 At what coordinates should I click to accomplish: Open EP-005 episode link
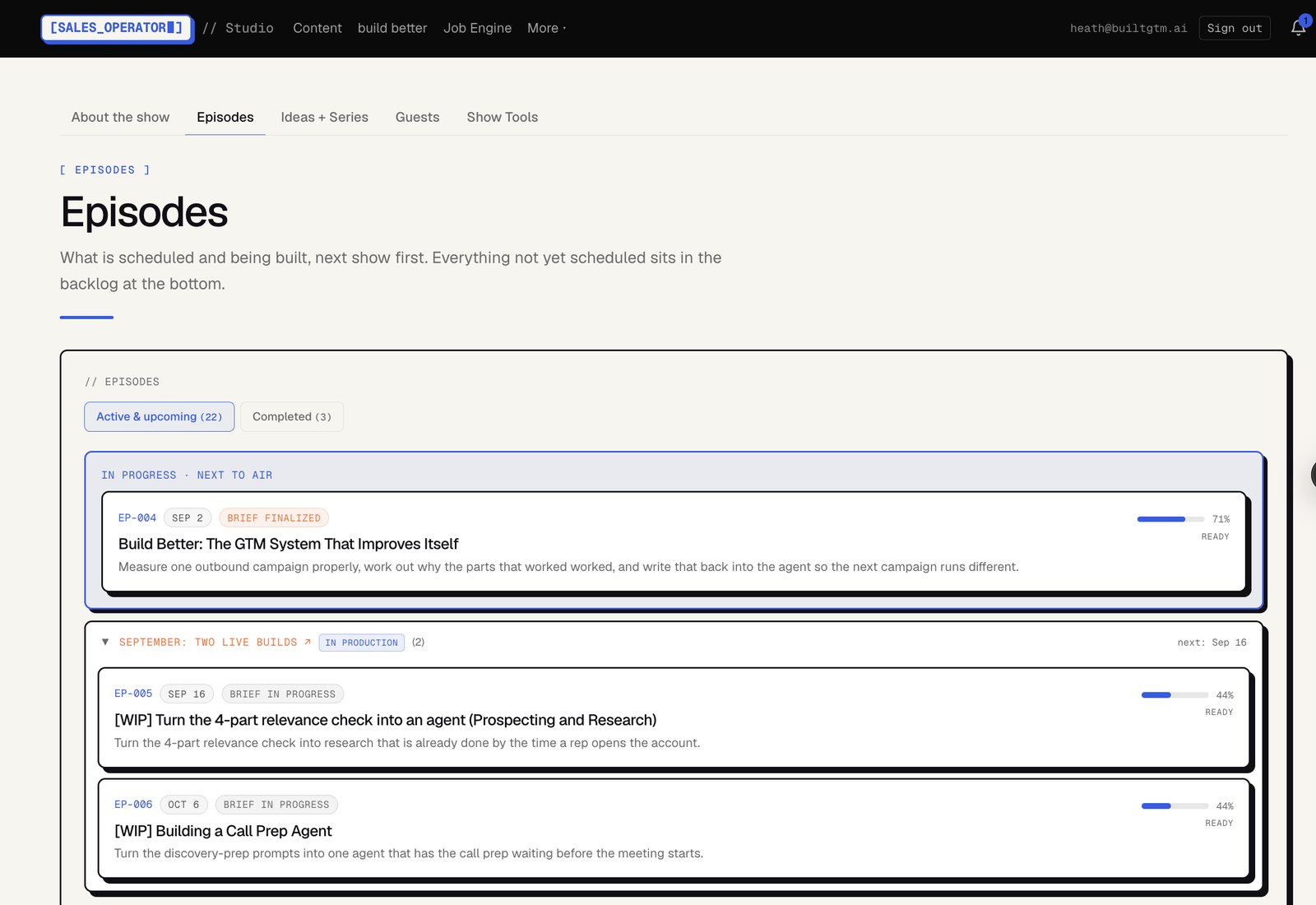point(133,694)
